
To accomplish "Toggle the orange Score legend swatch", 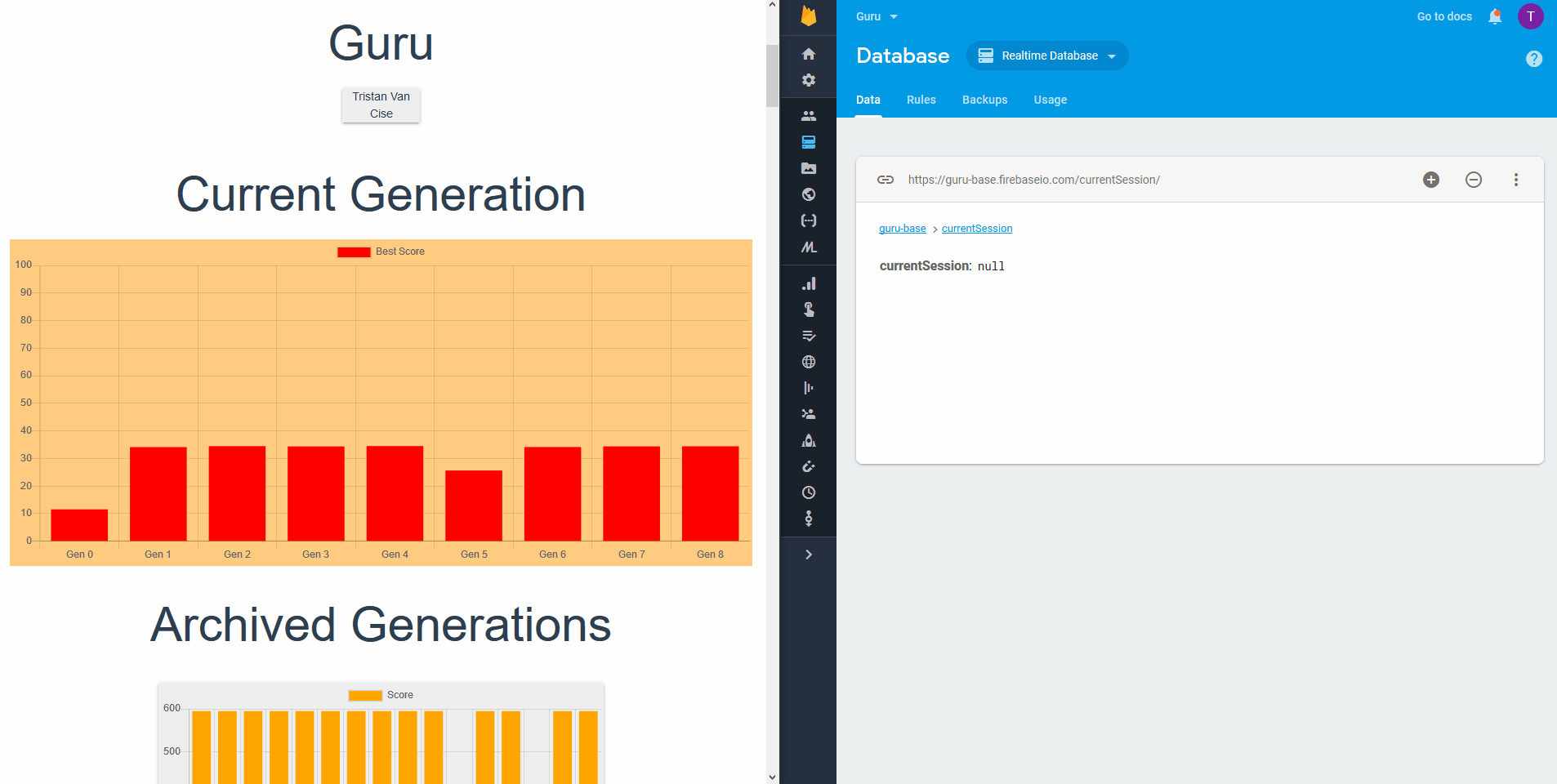I will pyautogui.click(x=365, y=695).
